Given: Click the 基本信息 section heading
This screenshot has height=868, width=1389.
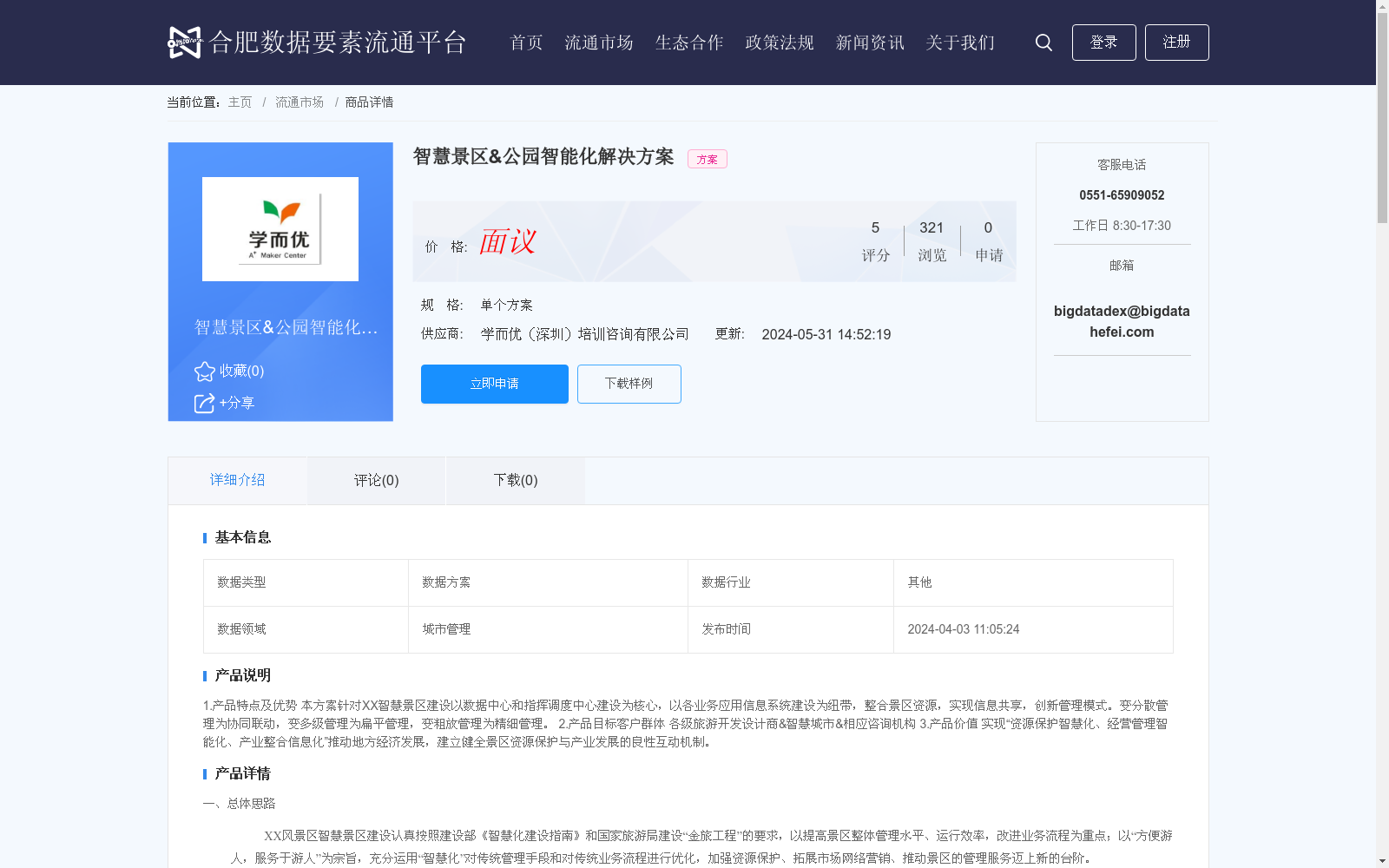Looking at the screenshot, I should point(243,537).
